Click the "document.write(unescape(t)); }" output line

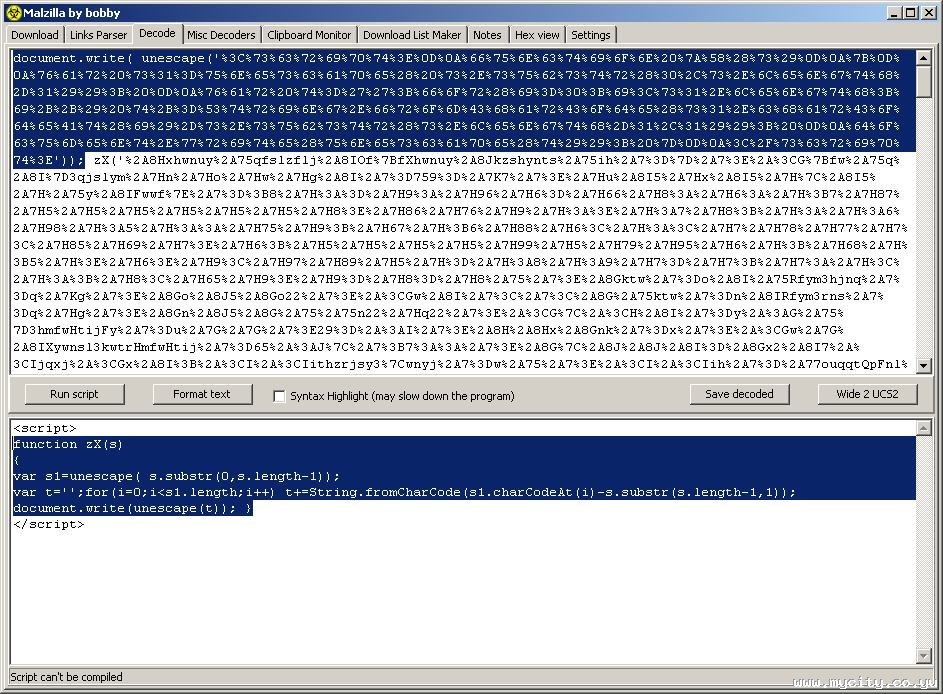click(132, 508)
